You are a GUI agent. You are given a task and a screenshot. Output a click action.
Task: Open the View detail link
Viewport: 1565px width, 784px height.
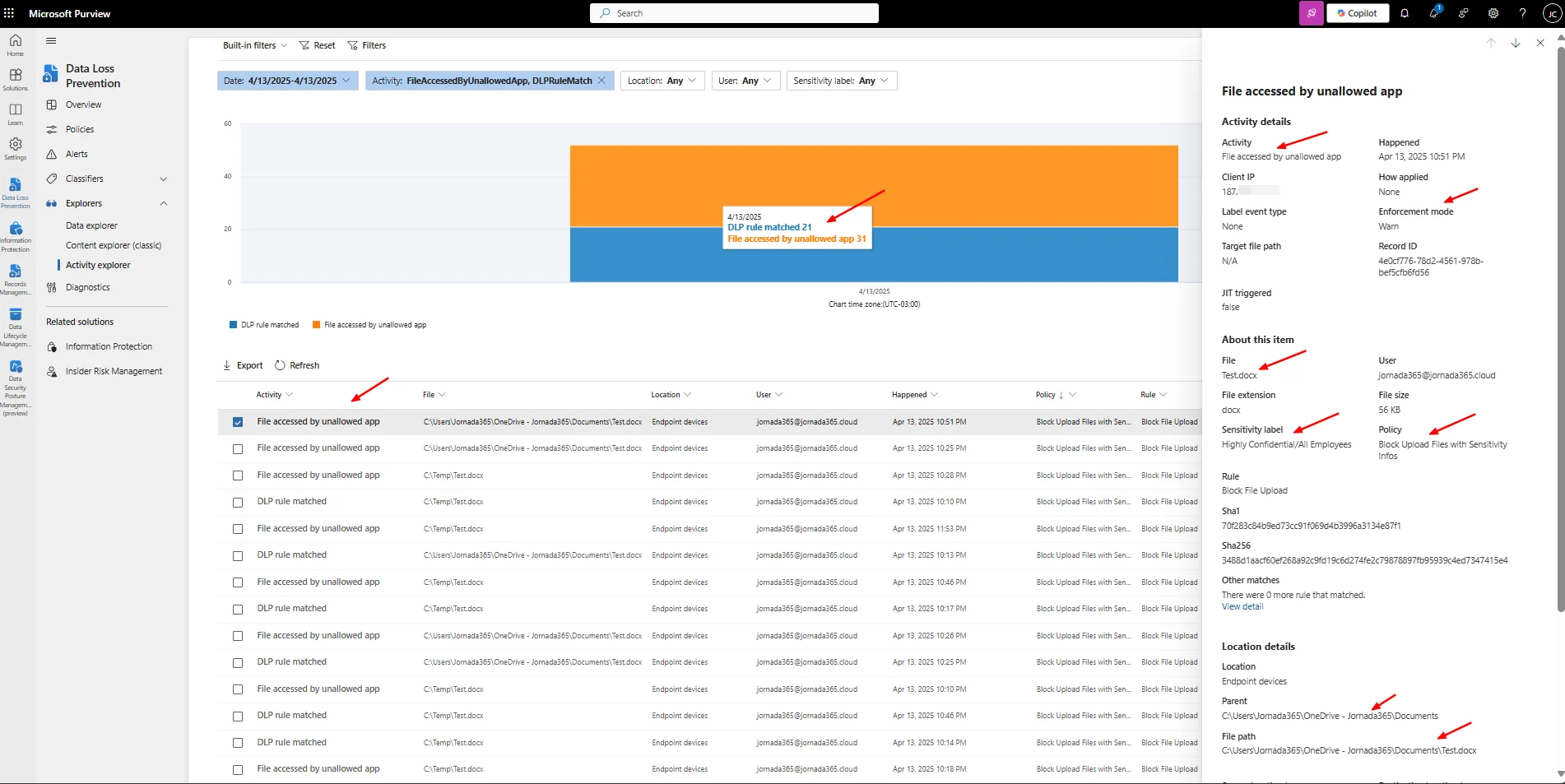point(1242,607)
